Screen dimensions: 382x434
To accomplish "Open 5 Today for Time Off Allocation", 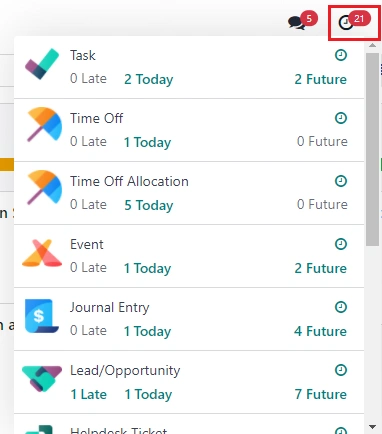I will 149,205.
